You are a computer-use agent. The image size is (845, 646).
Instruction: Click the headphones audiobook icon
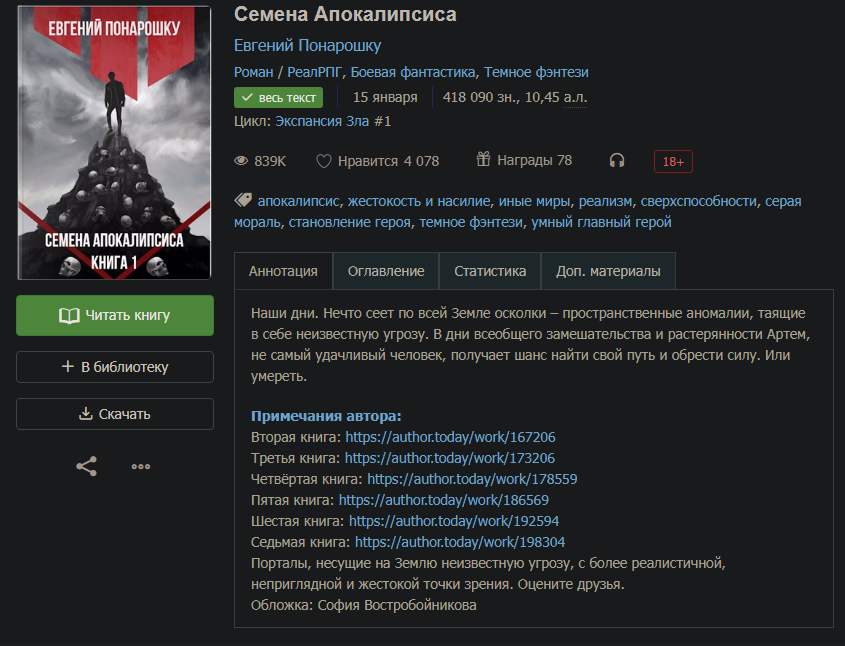[617, 161]
